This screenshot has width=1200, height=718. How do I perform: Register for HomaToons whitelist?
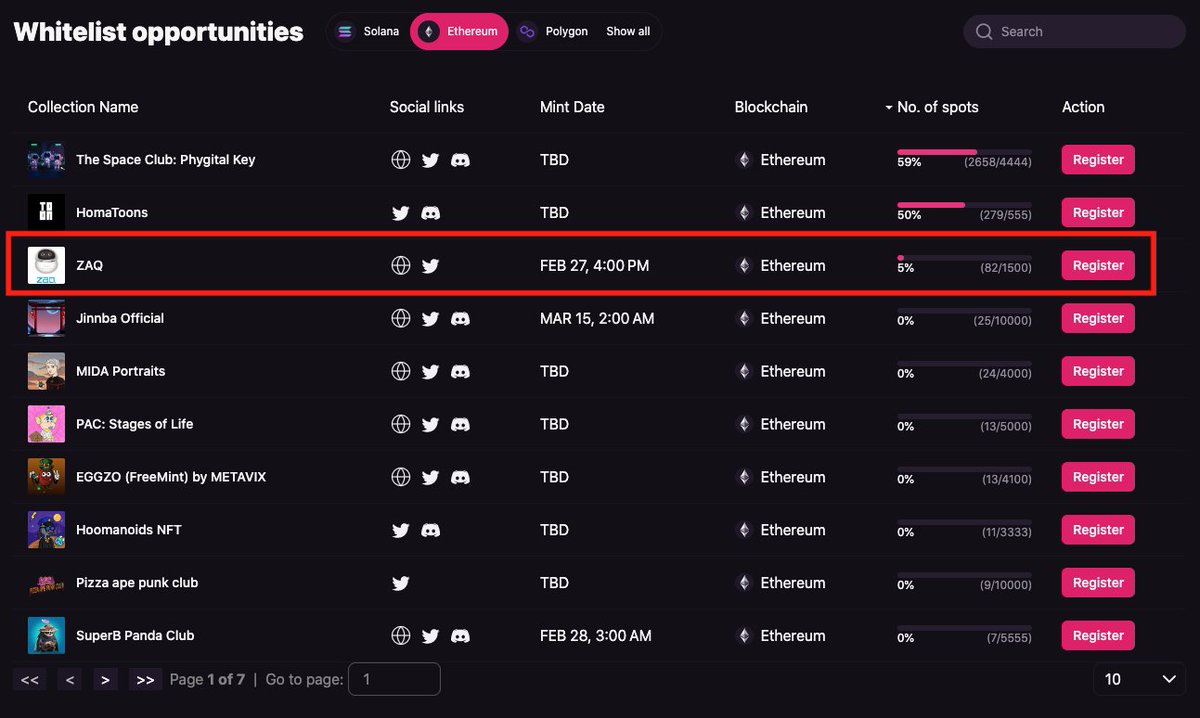tap(1098, 213)
